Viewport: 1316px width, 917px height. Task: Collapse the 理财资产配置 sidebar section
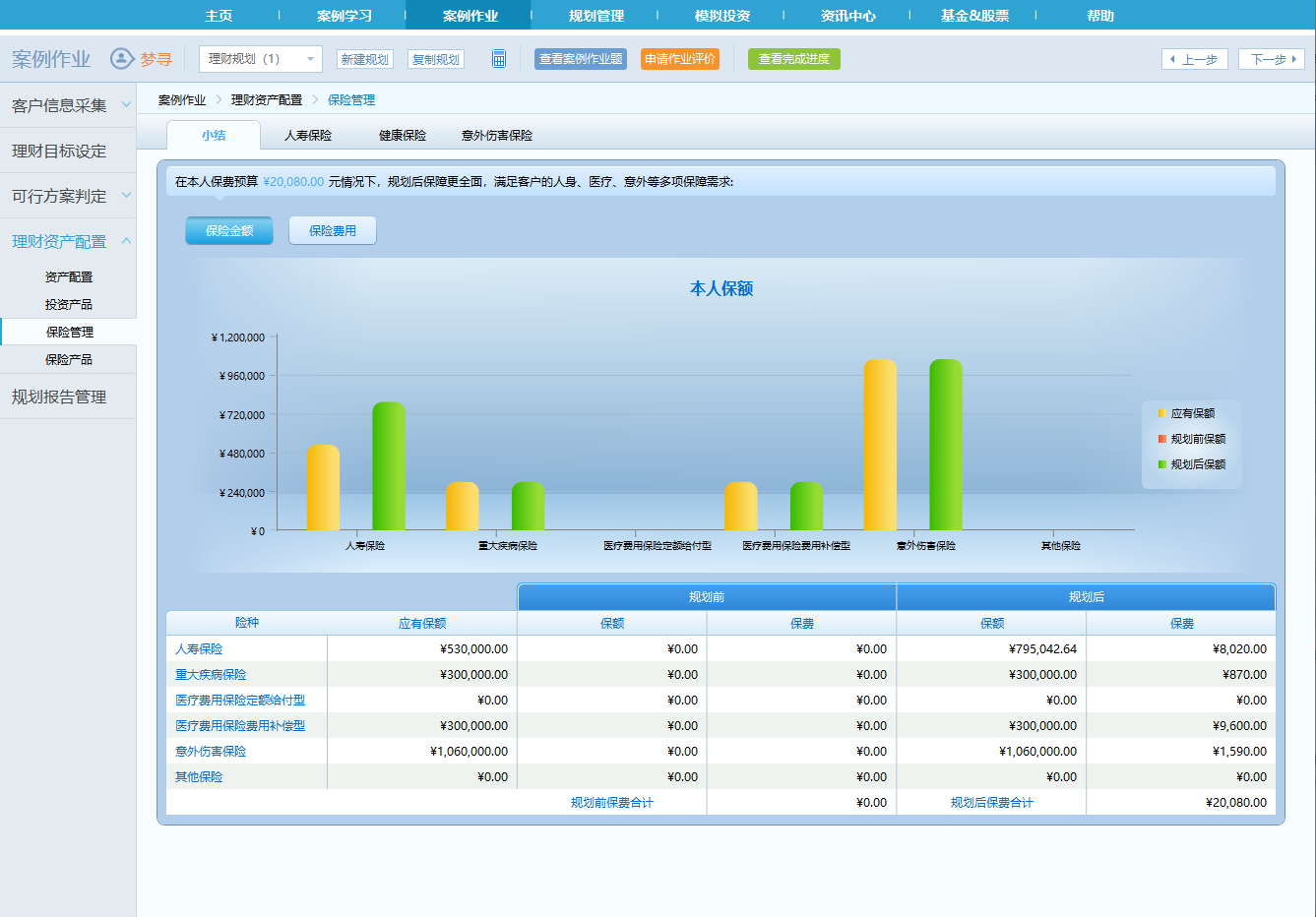(68, 241)
